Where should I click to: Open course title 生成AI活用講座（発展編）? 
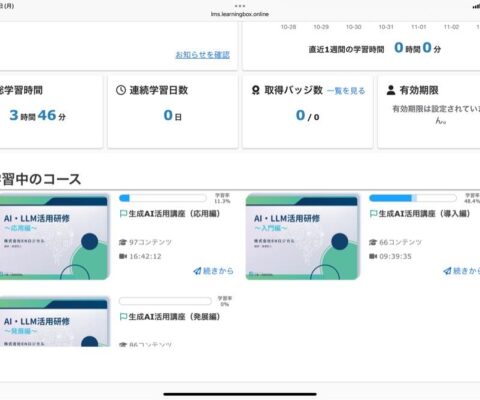tap(174, 317)
